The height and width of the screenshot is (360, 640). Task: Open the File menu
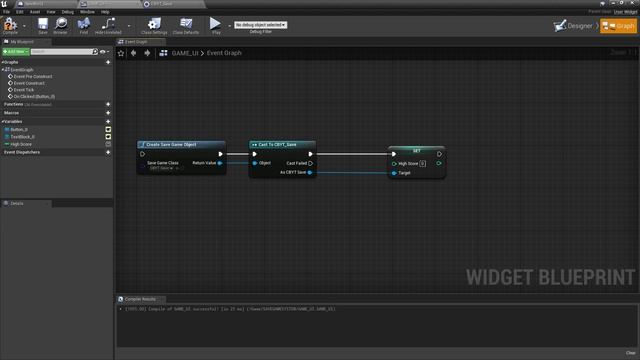pos(7,12)
